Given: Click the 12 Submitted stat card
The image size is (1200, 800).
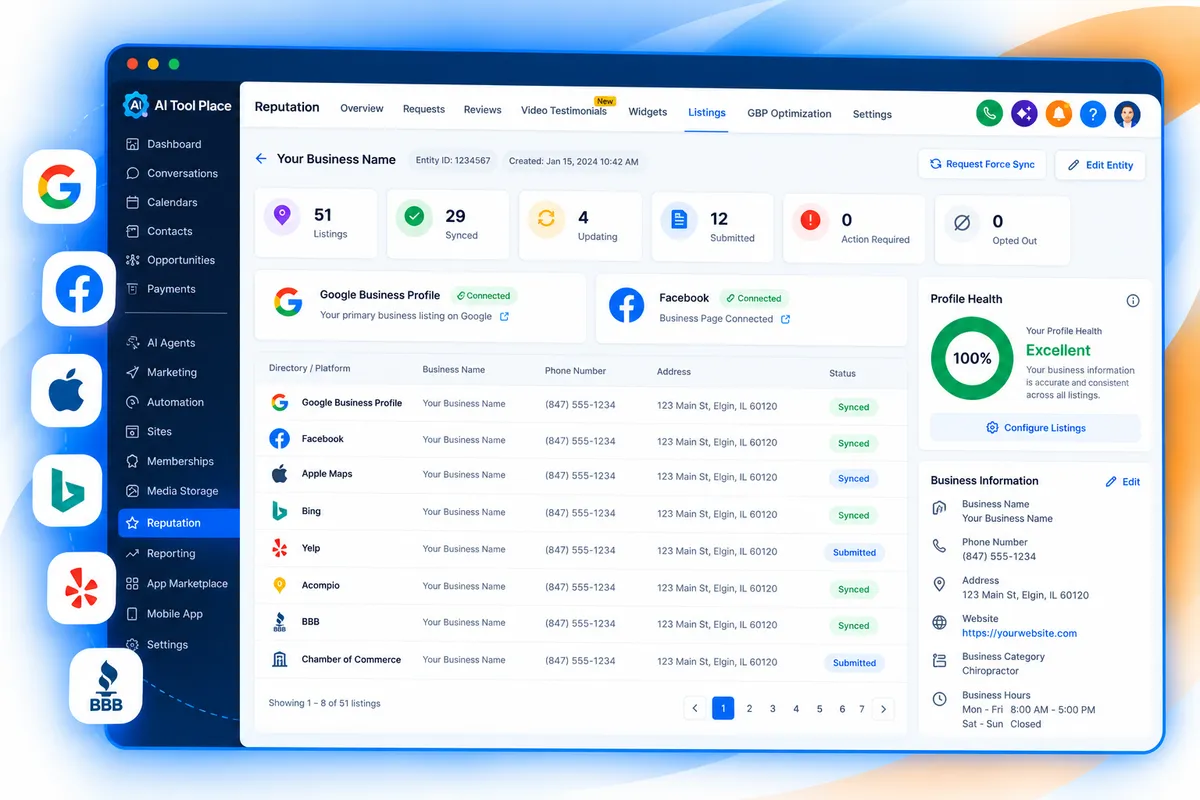Looking at the screenshot, I should pyautogui.click(x=713, y=229).
